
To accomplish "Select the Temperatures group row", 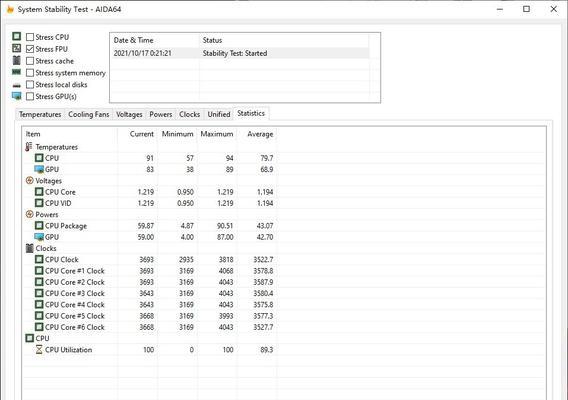I will click(57, 147).
